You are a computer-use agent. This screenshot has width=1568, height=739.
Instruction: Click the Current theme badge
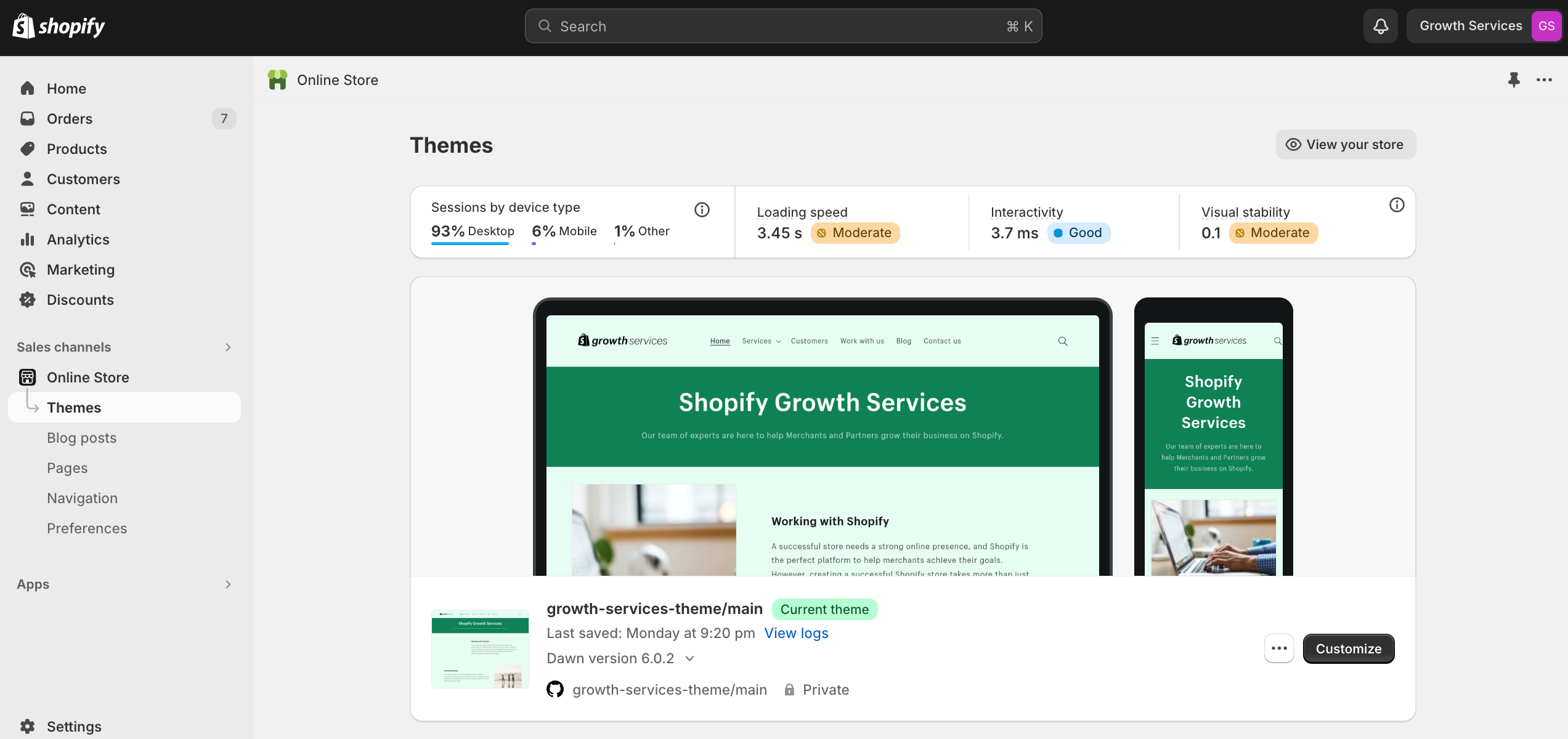[x=824, y=609]
